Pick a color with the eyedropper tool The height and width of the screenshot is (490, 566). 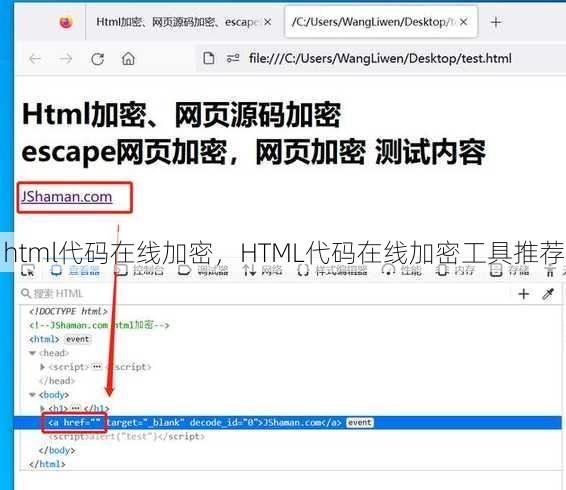click(548, 294)
